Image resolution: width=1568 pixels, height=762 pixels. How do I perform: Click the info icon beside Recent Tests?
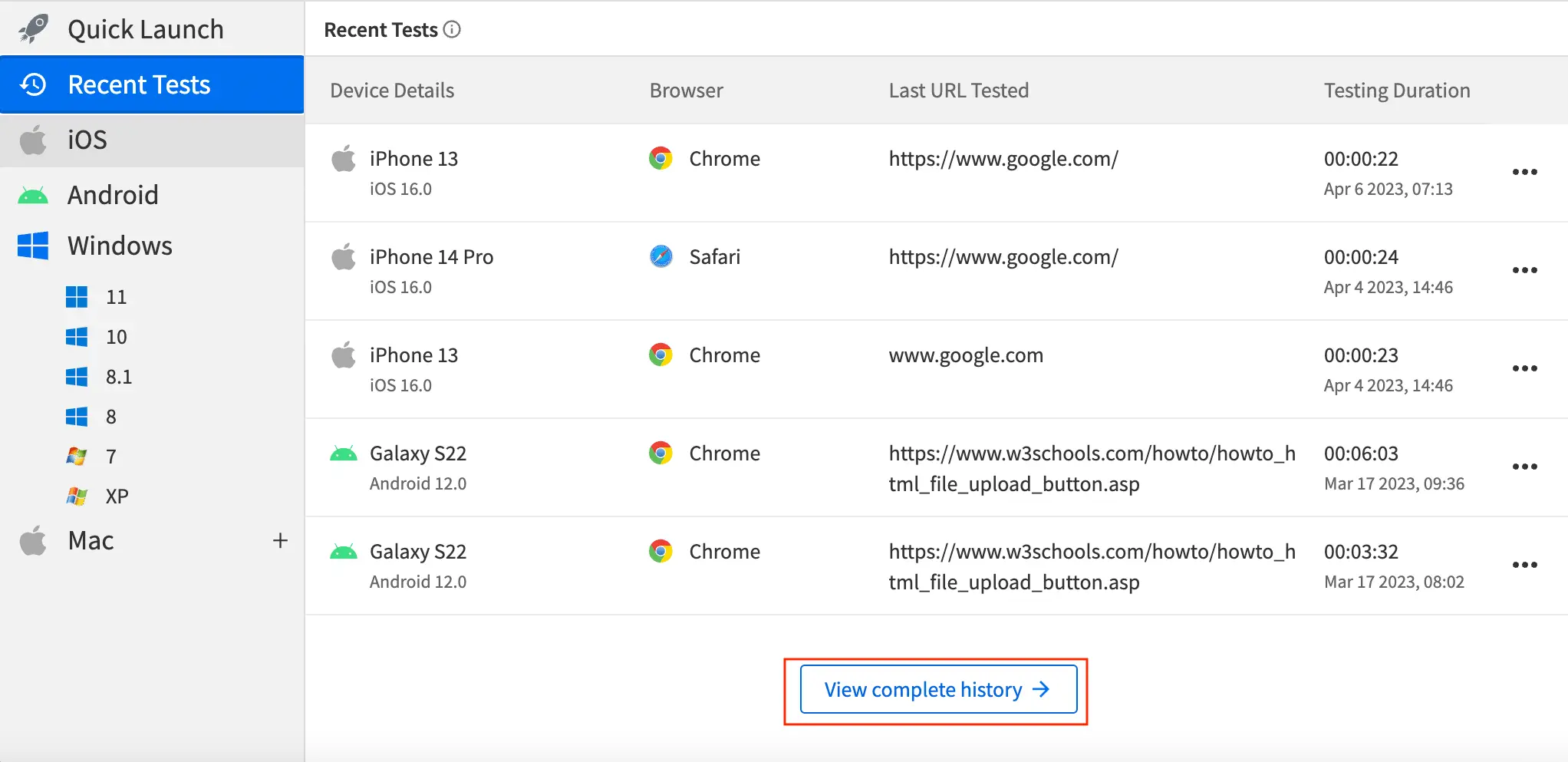tap(453, 30)
